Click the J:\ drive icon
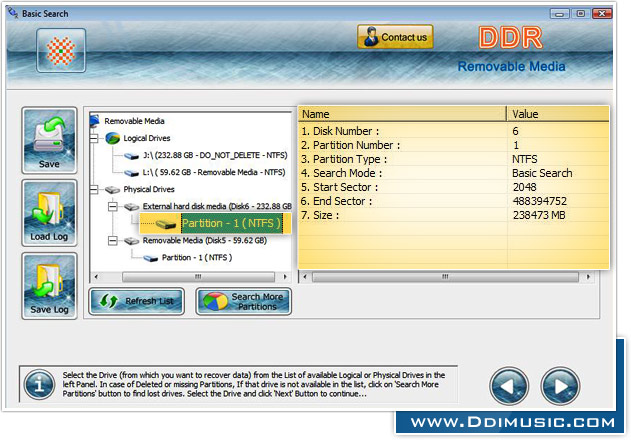The height and width of the screenshot is (440, 631). pyautogui.click(x=132, y=156)
